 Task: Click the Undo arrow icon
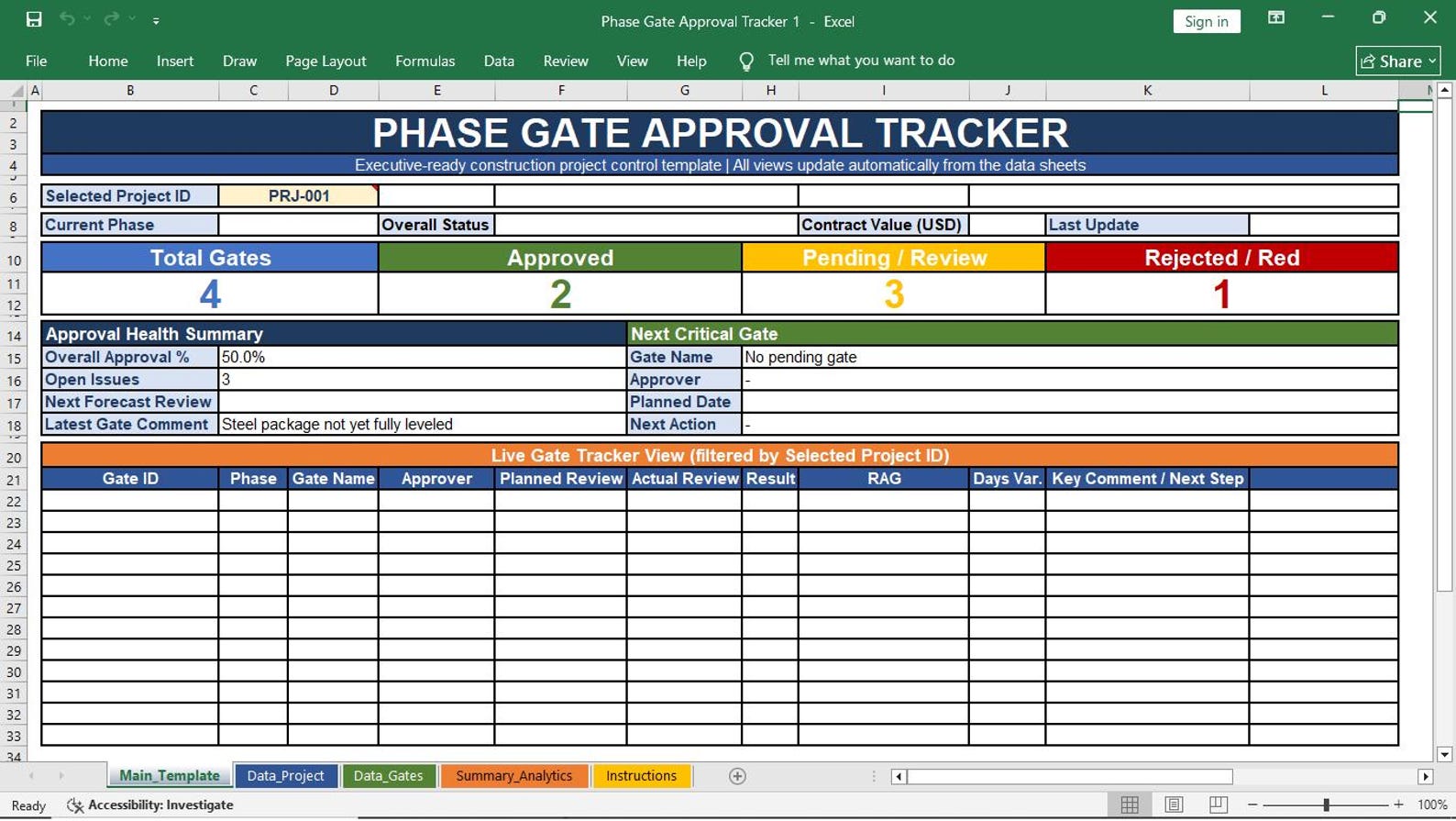[x=66, y=19]
